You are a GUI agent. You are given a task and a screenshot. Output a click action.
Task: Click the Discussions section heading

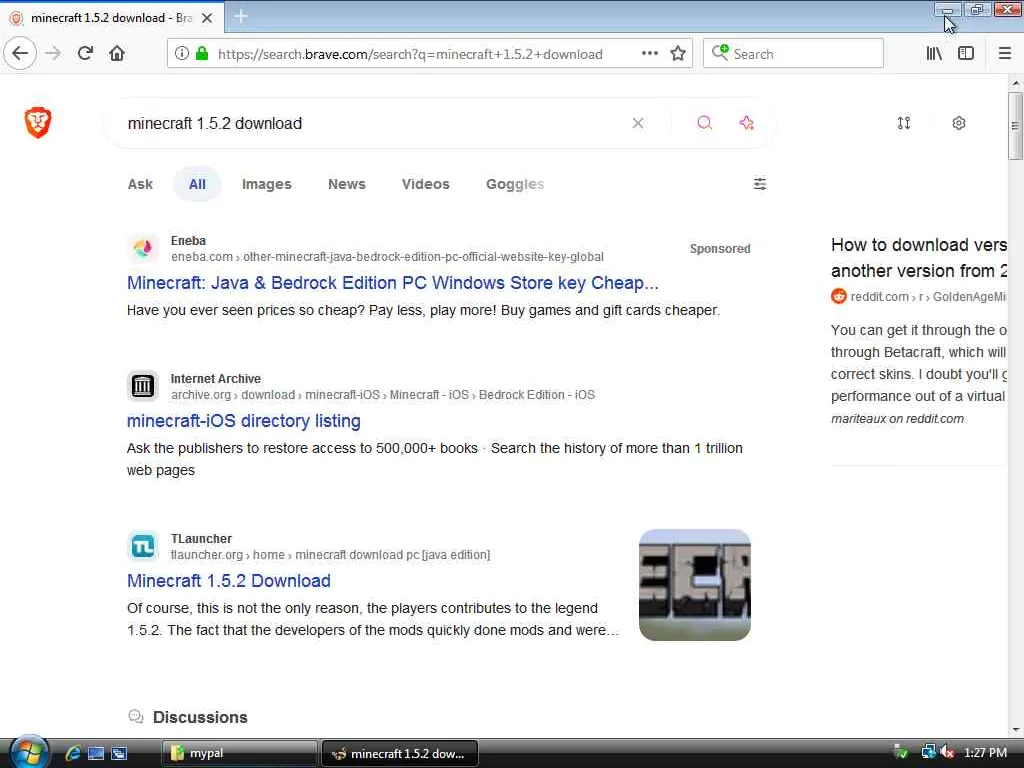point(200,717)
